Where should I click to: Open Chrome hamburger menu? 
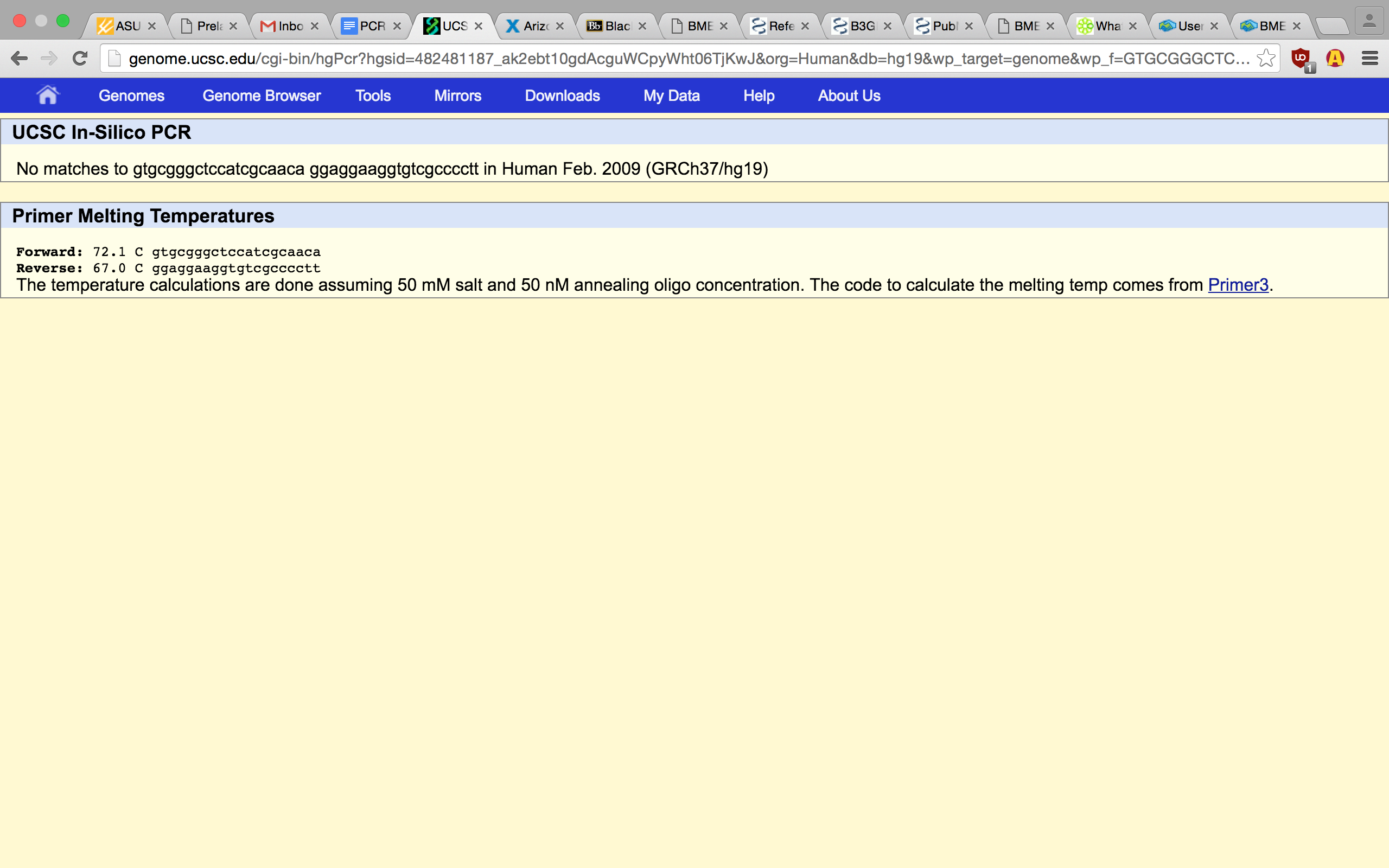point(1369,58)
